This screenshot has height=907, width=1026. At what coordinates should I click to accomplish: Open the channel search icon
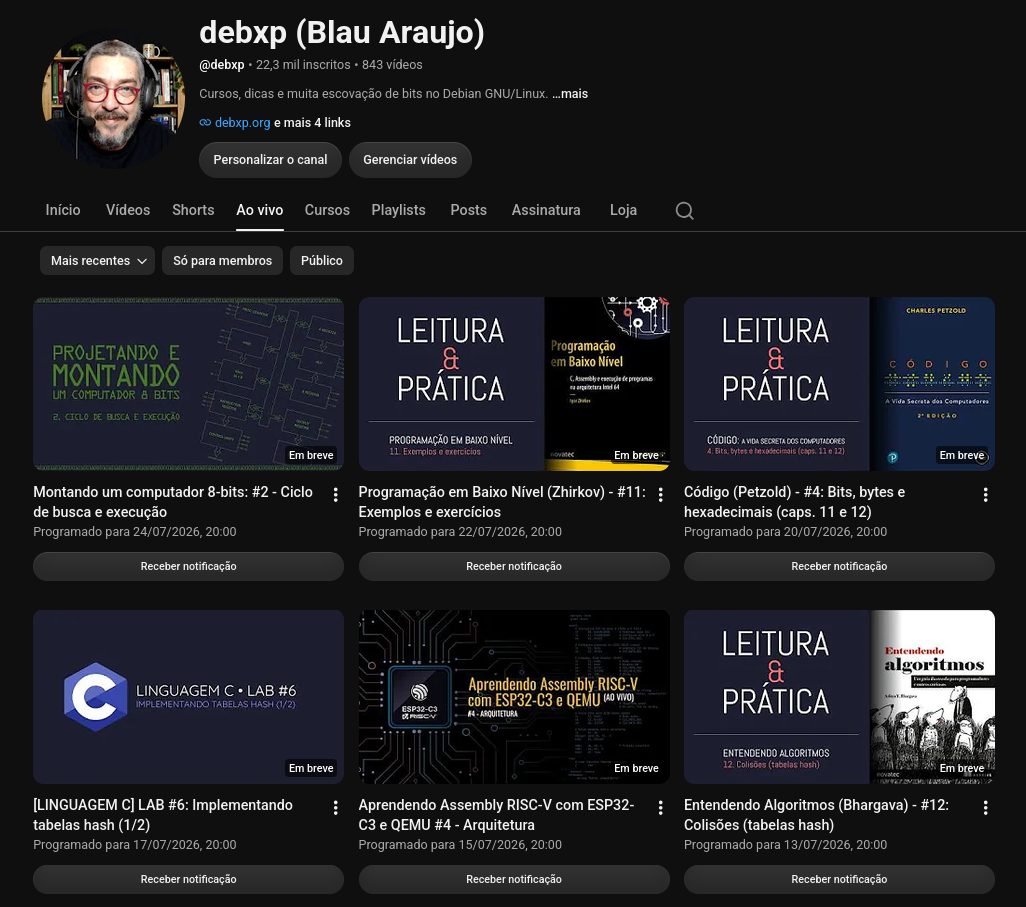pos(684,211)
